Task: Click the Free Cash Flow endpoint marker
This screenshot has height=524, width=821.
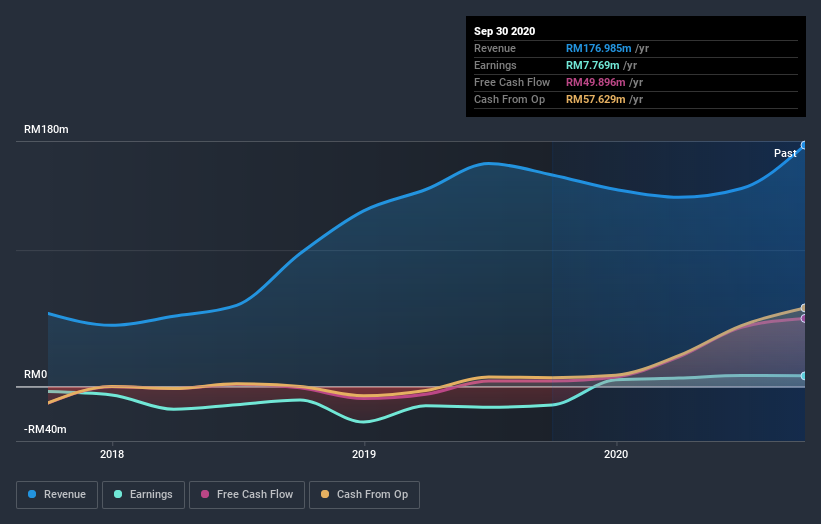Action: (x=804, y=318)
